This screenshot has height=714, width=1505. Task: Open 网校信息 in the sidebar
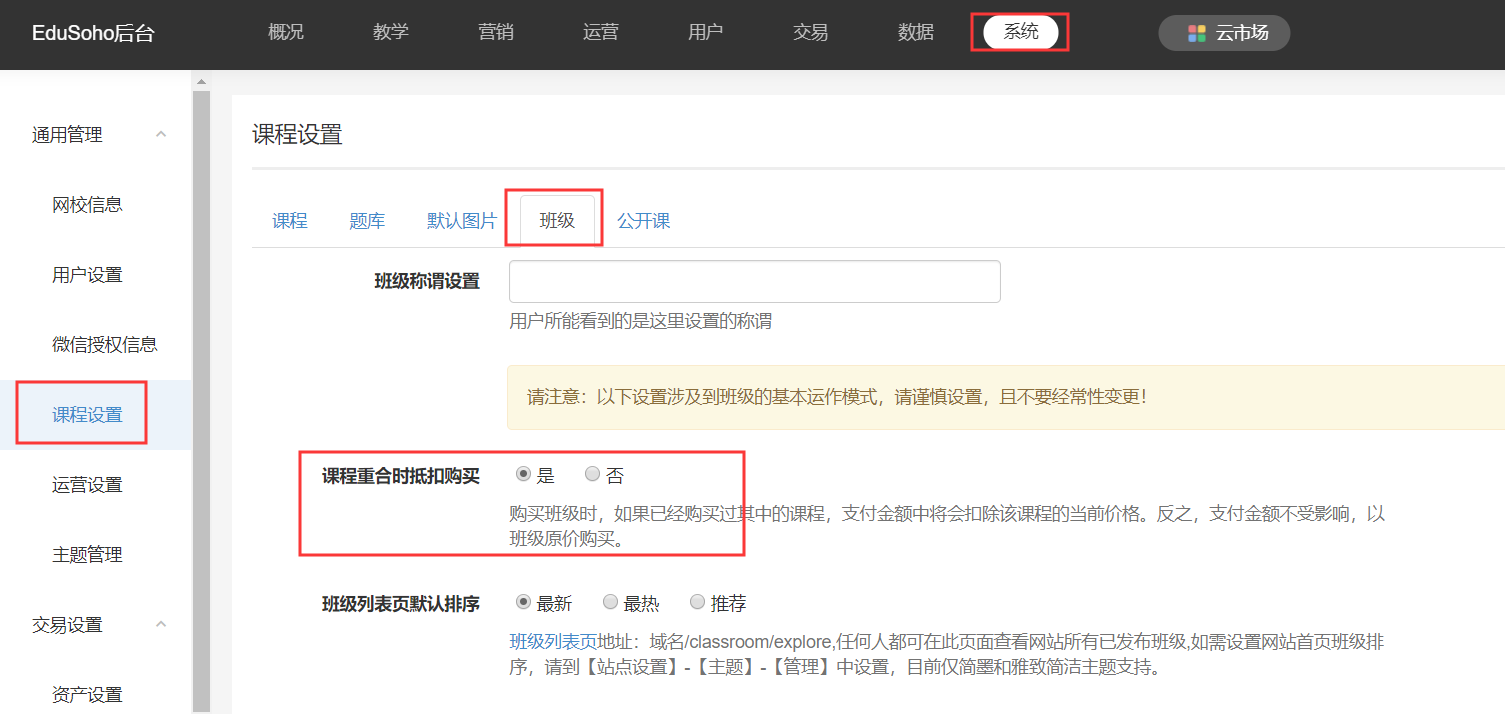tap(87, 205)
